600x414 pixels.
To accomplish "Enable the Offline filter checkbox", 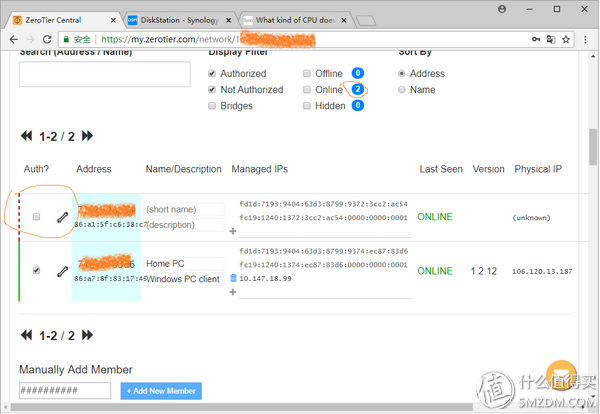I will click(x=307, y=73).
